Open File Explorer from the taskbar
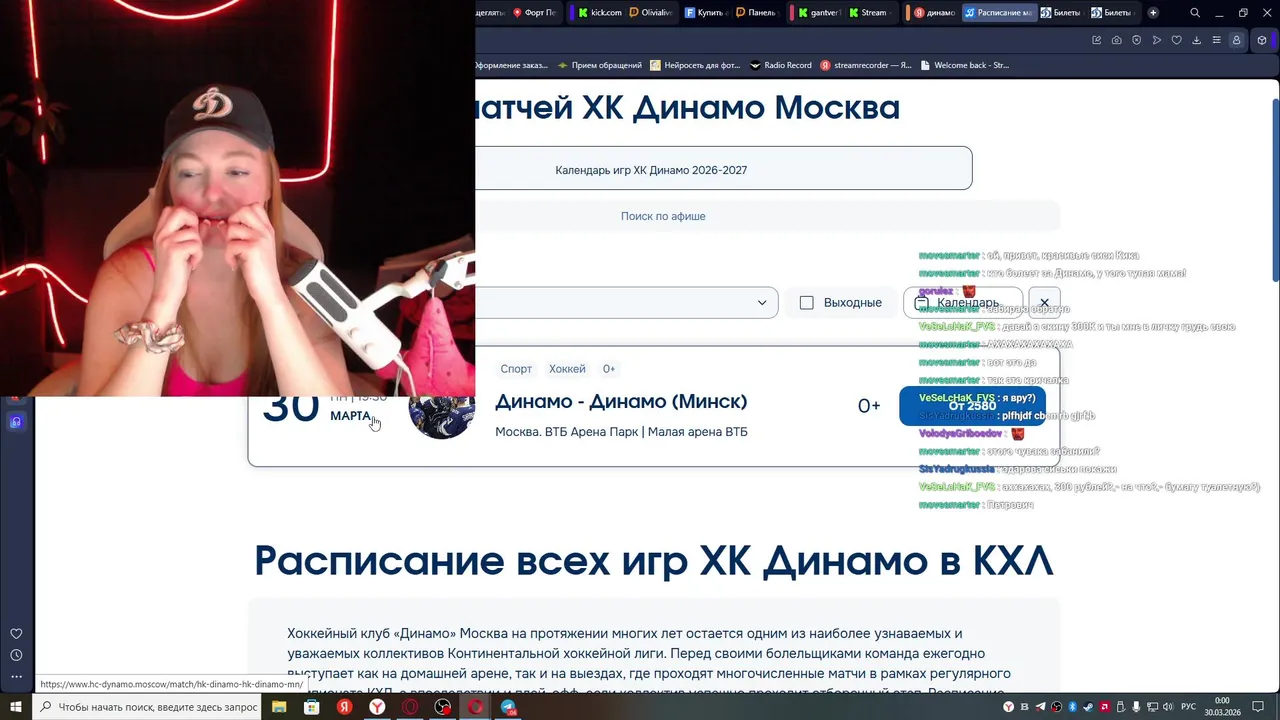Viewport: 1280px width, 720px height. click(279, 707)
